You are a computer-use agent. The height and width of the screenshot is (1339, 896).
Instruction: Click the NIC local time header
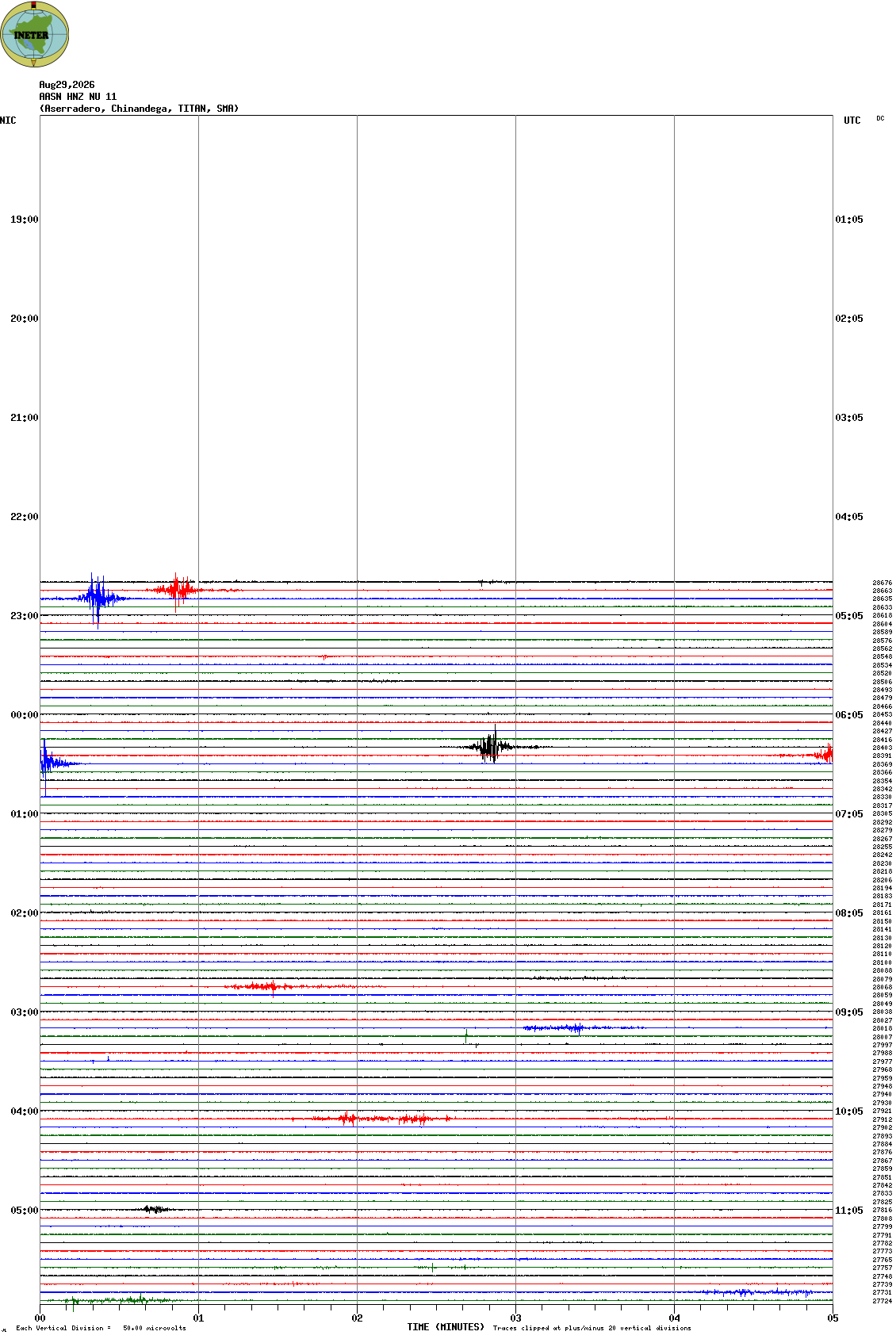pyautogui.click(x=8, y=121)
